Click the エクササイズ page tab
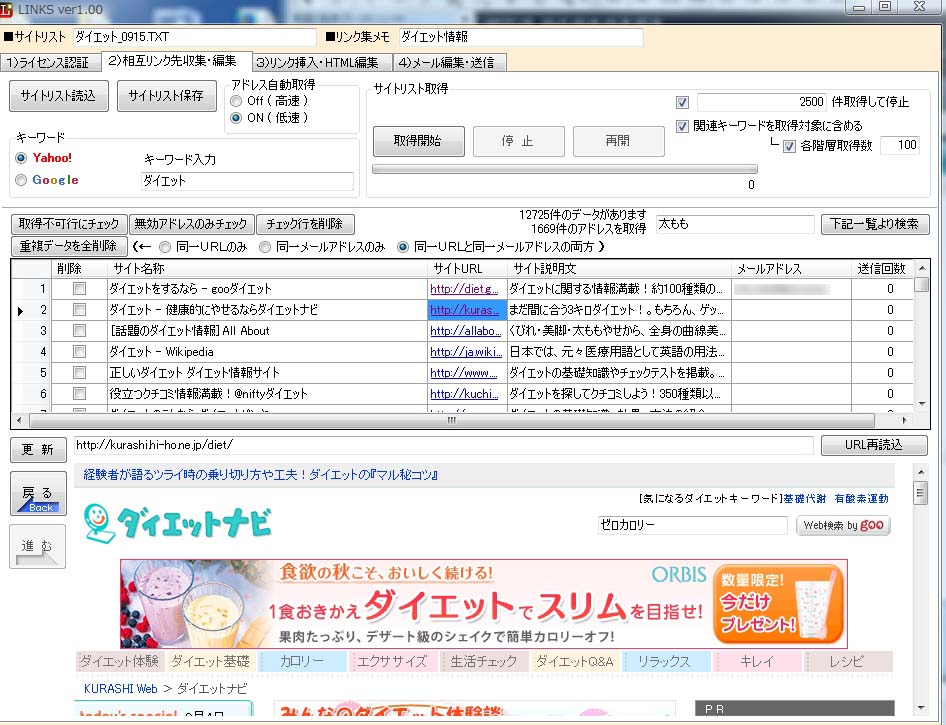Image resolution: width=946 pixels, height=725 pixels. 392,661
